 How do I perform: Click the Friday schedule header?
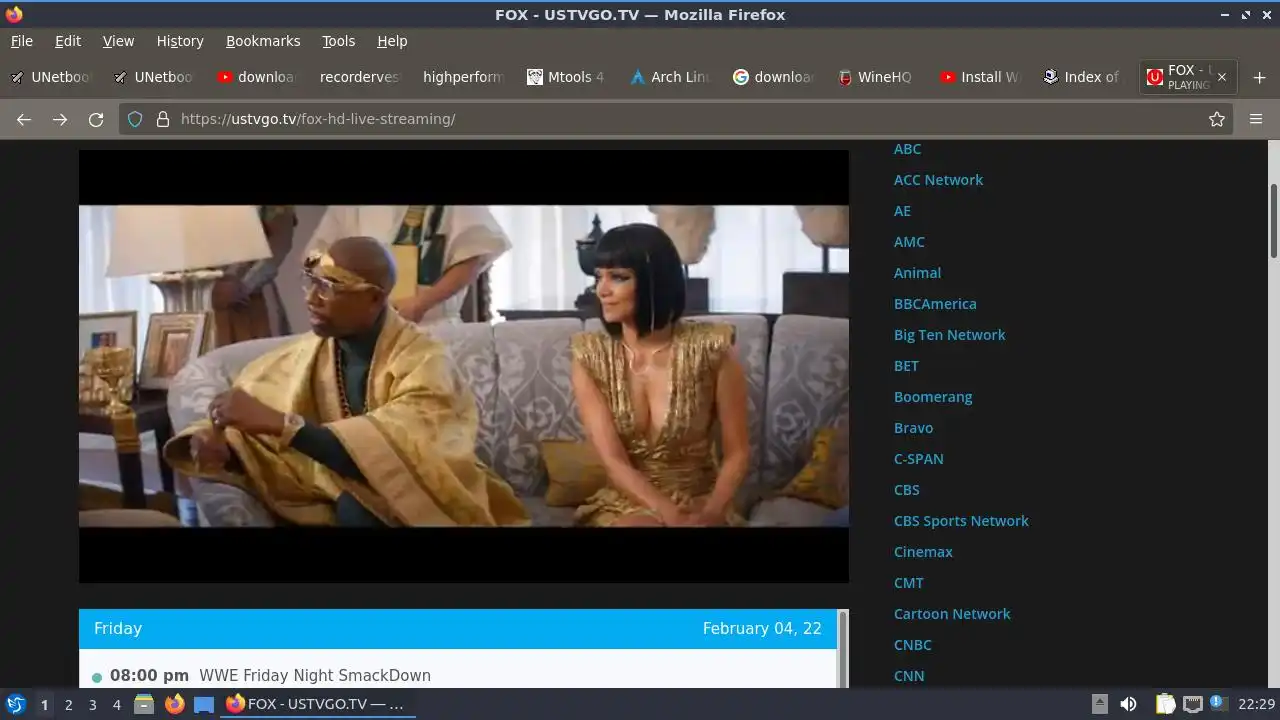458,629
